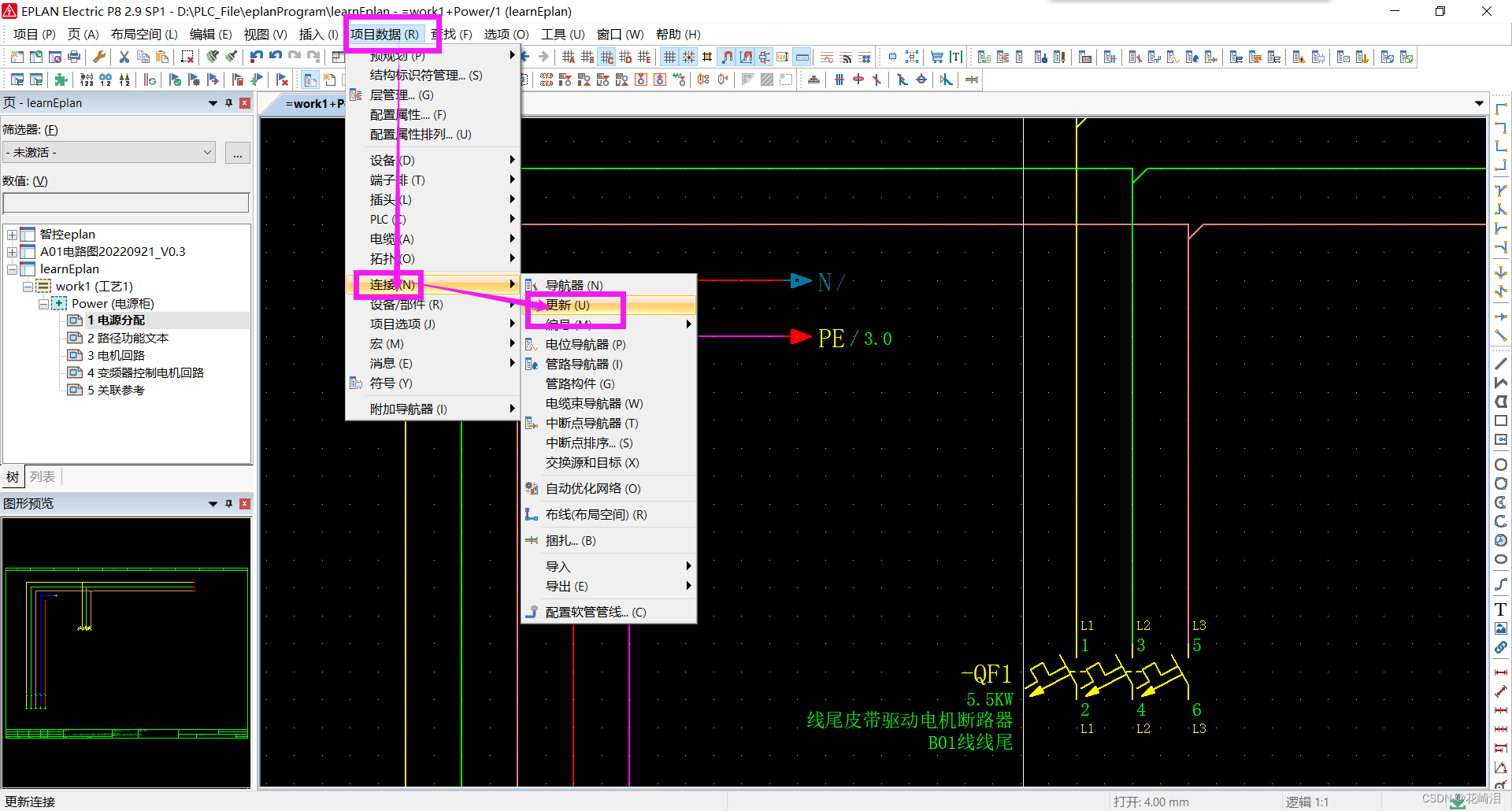
Task: Select the rectangle drawing tool
Action: [1501, 421]
